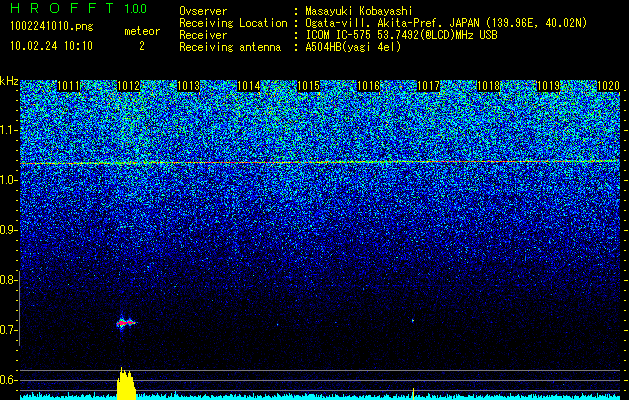Click the 1016 time marker
Screen dimensions: 629x400
tap(368, 86)
